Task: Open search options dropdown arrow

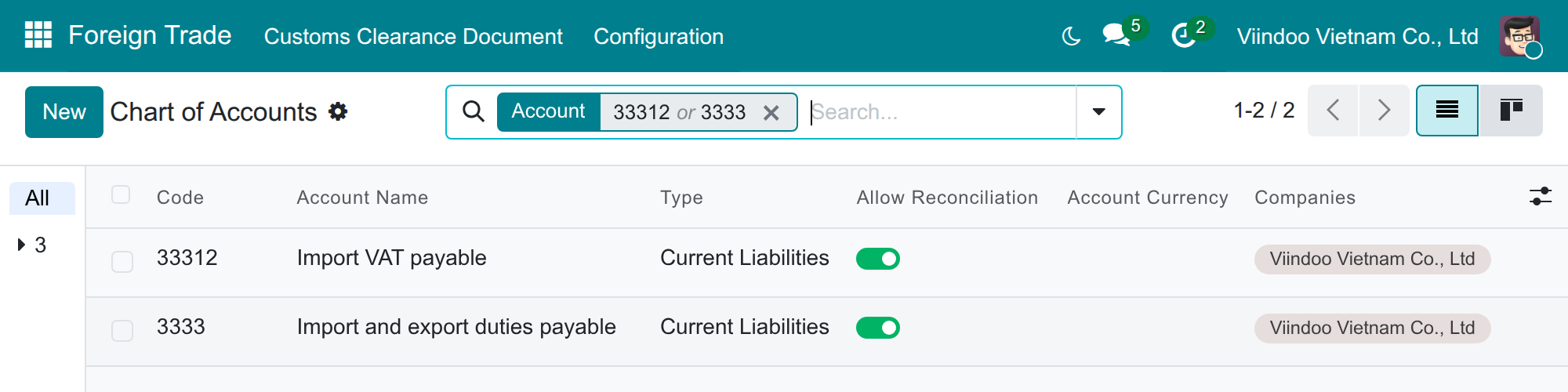Action: 1099,112
